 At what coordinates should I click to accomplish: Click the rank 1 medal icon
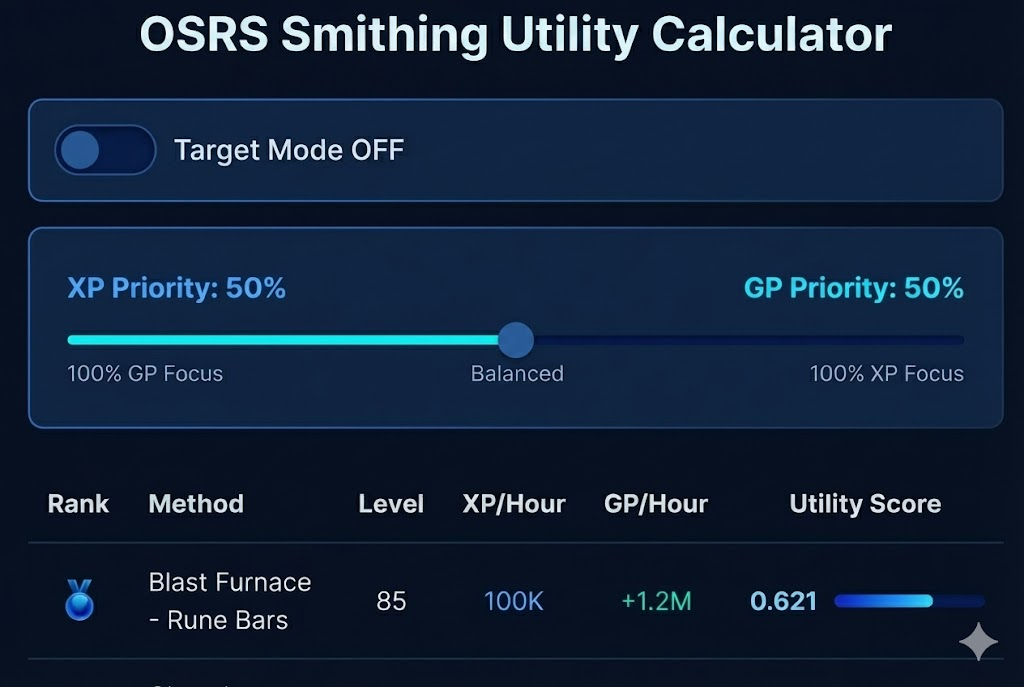(78, 600)
